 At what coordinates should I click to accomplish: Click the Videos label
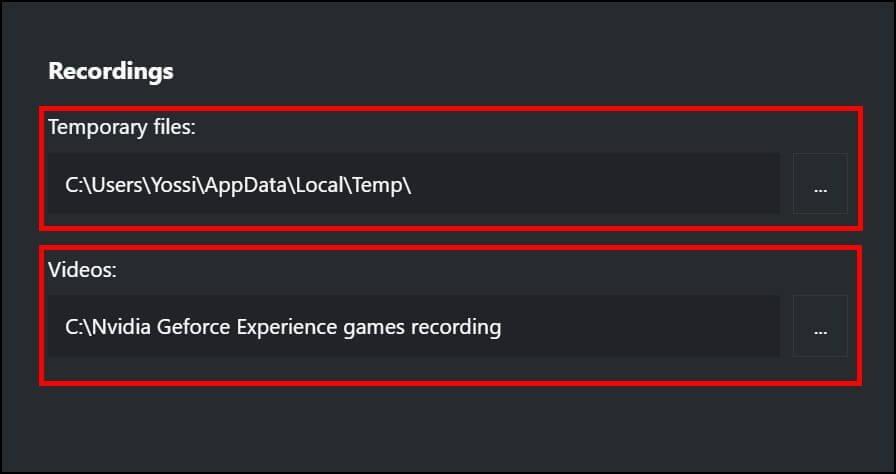point(82,270)
